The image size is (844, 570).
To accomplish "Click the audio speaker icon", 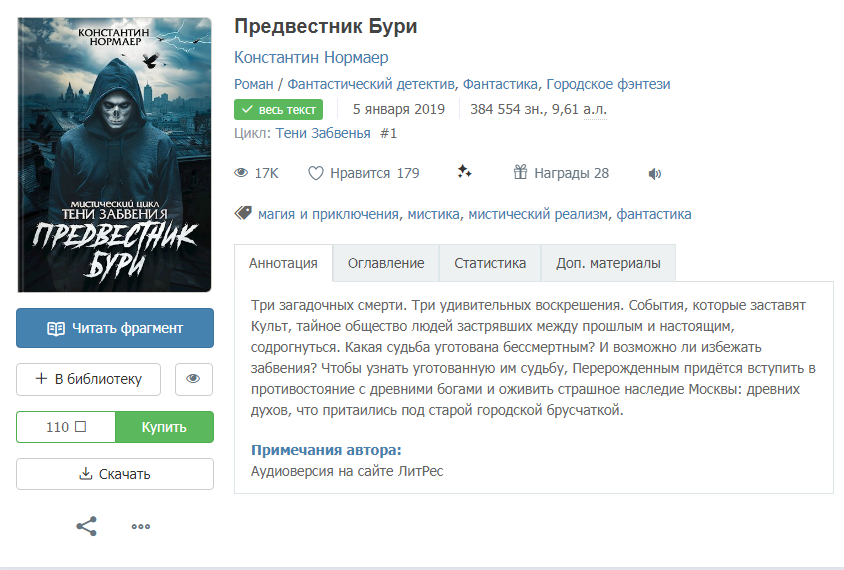I will 655,173.
